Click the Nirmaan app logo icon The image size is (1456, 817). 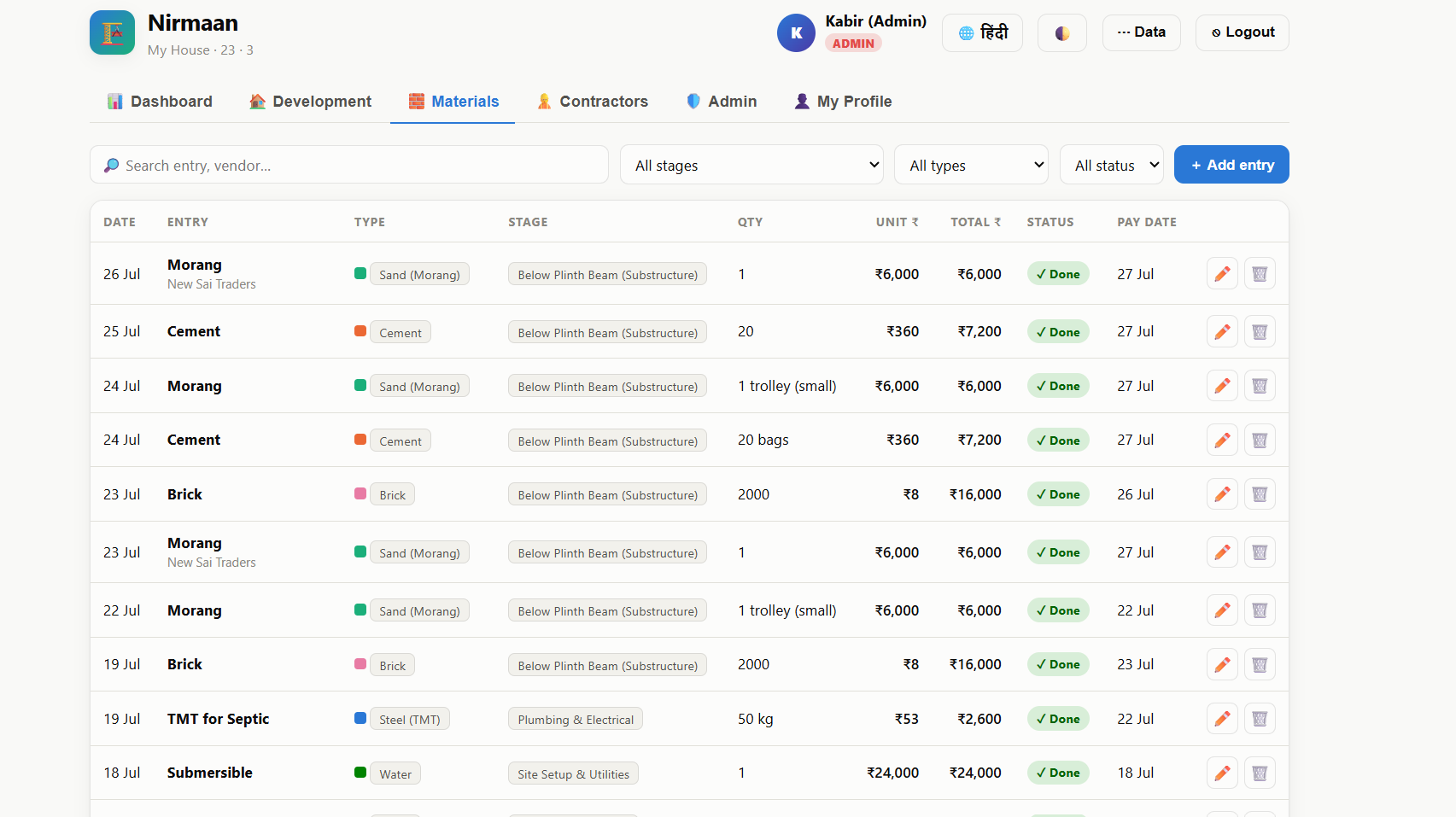tap(112, 32)
